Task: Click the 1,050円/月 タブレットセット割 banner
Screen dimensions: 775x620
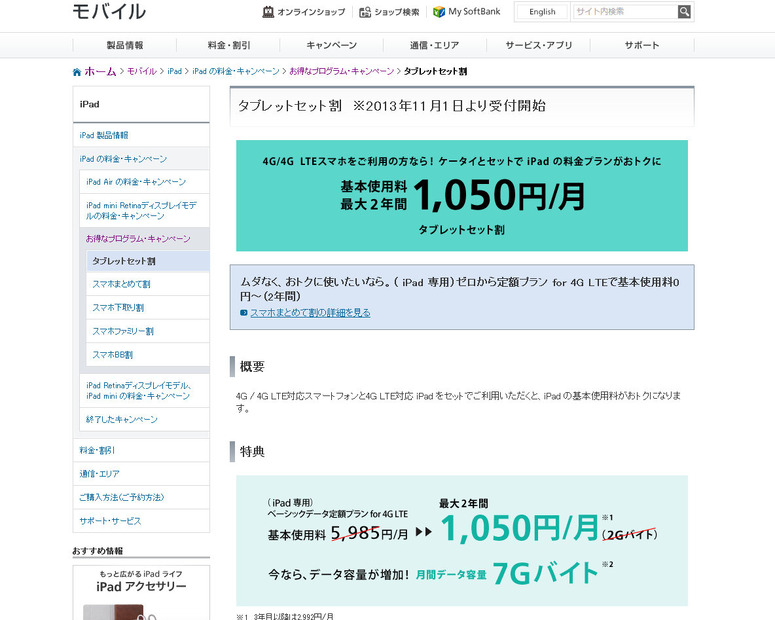Action: pyautogui.click(x=462, y=195)
